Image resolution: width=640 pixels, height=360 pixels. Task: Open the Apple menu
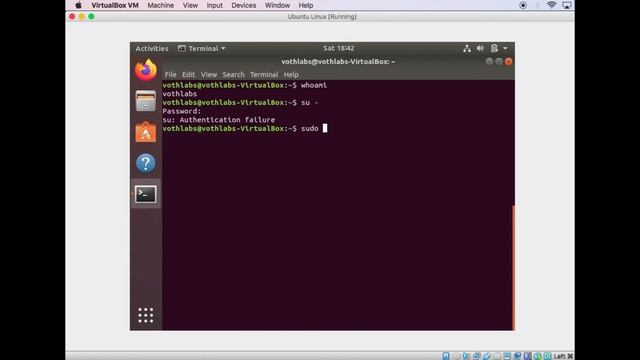pyautogui.click(x=78, y=5)
